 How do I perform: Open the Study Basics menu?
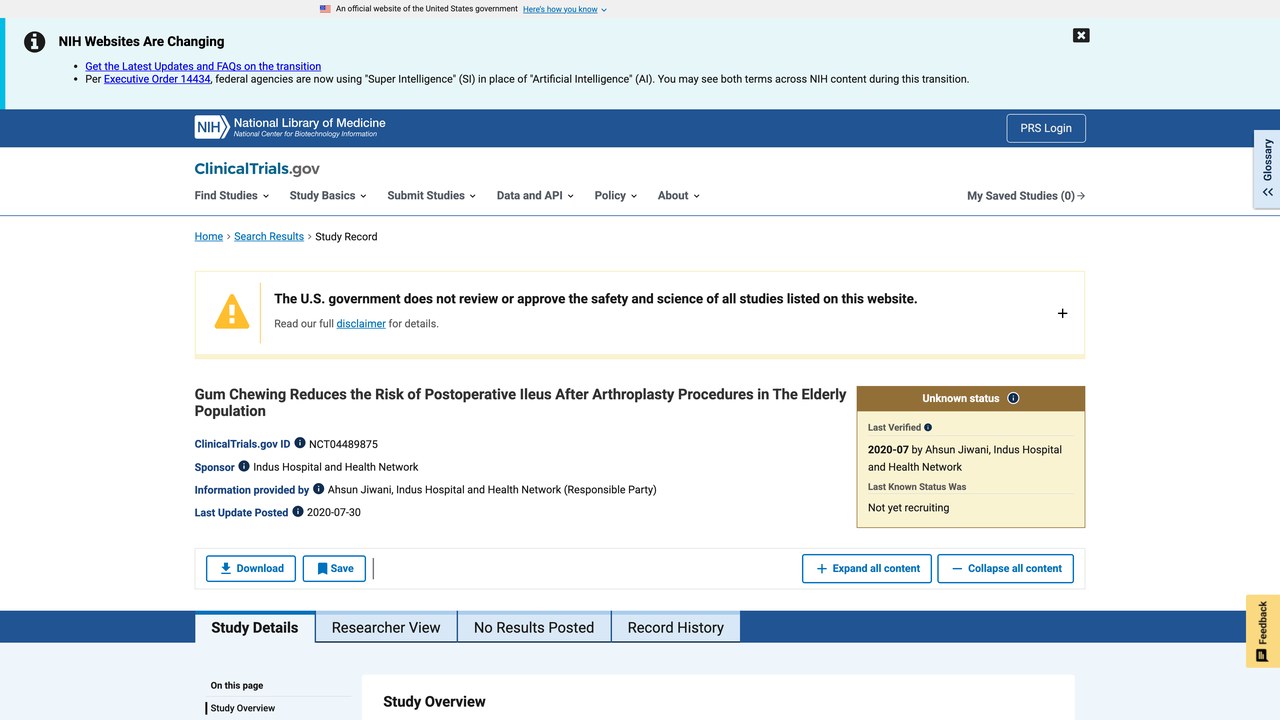(328, 196)
